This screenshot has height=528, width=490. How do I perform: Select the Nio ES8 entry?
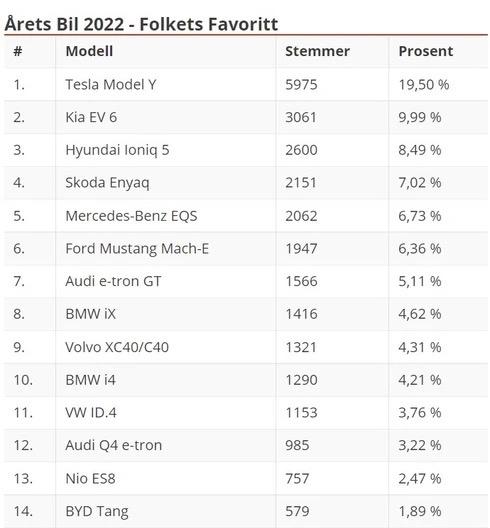coord(91,478)
